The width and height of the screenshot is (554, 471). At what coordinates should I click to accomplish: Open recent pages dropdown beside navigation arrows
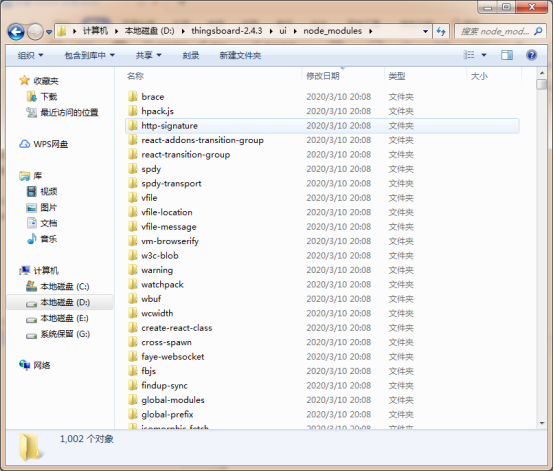pyautogui.click(x=49, y=32)
